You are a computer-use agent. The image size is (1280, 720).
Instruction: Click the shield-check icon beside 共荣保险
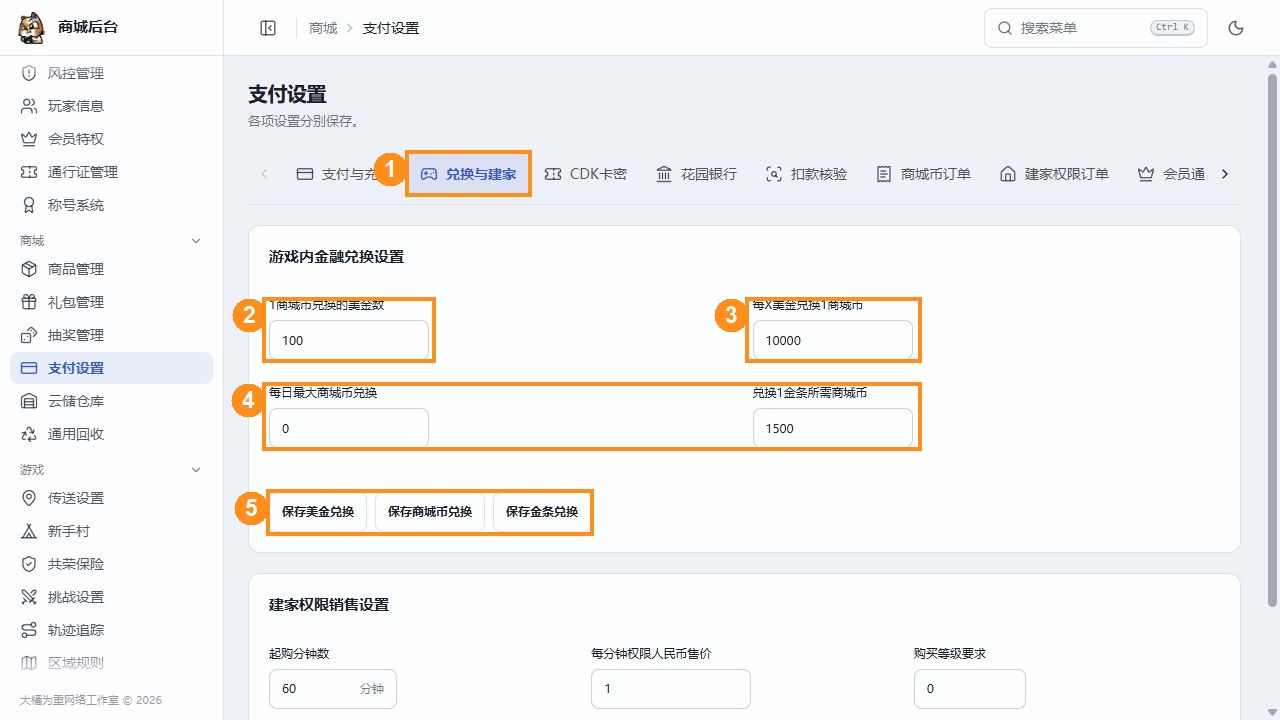29,564
